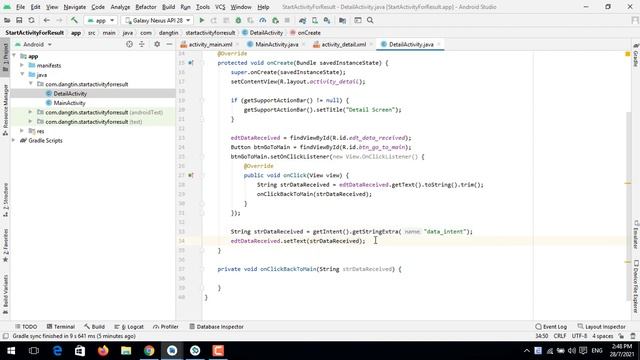The height and width of the screenshot is (360, 640).
Task: Click Sync Project with Gradle Files icon
Action: point(302,20)
